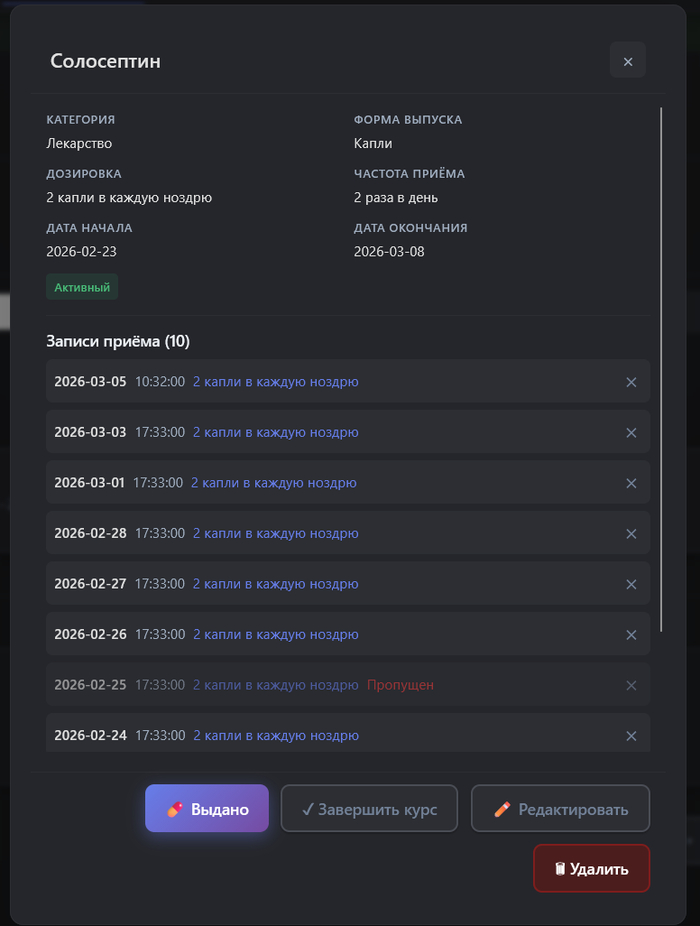The width and height of the screenshot is (700, 926).
Task: Delete the 2026-02-27 intake record
Action: [631, 584]
